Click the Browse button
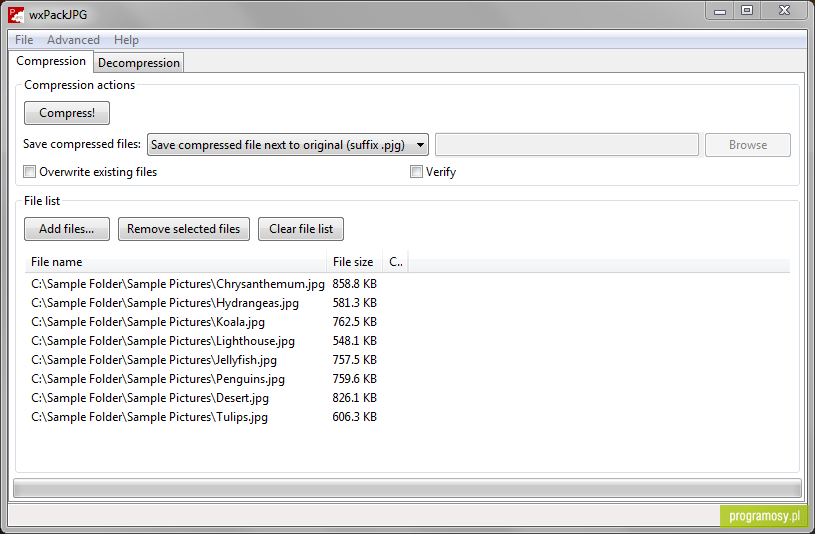The image size is (815, 534). click(x=747, y=145)
